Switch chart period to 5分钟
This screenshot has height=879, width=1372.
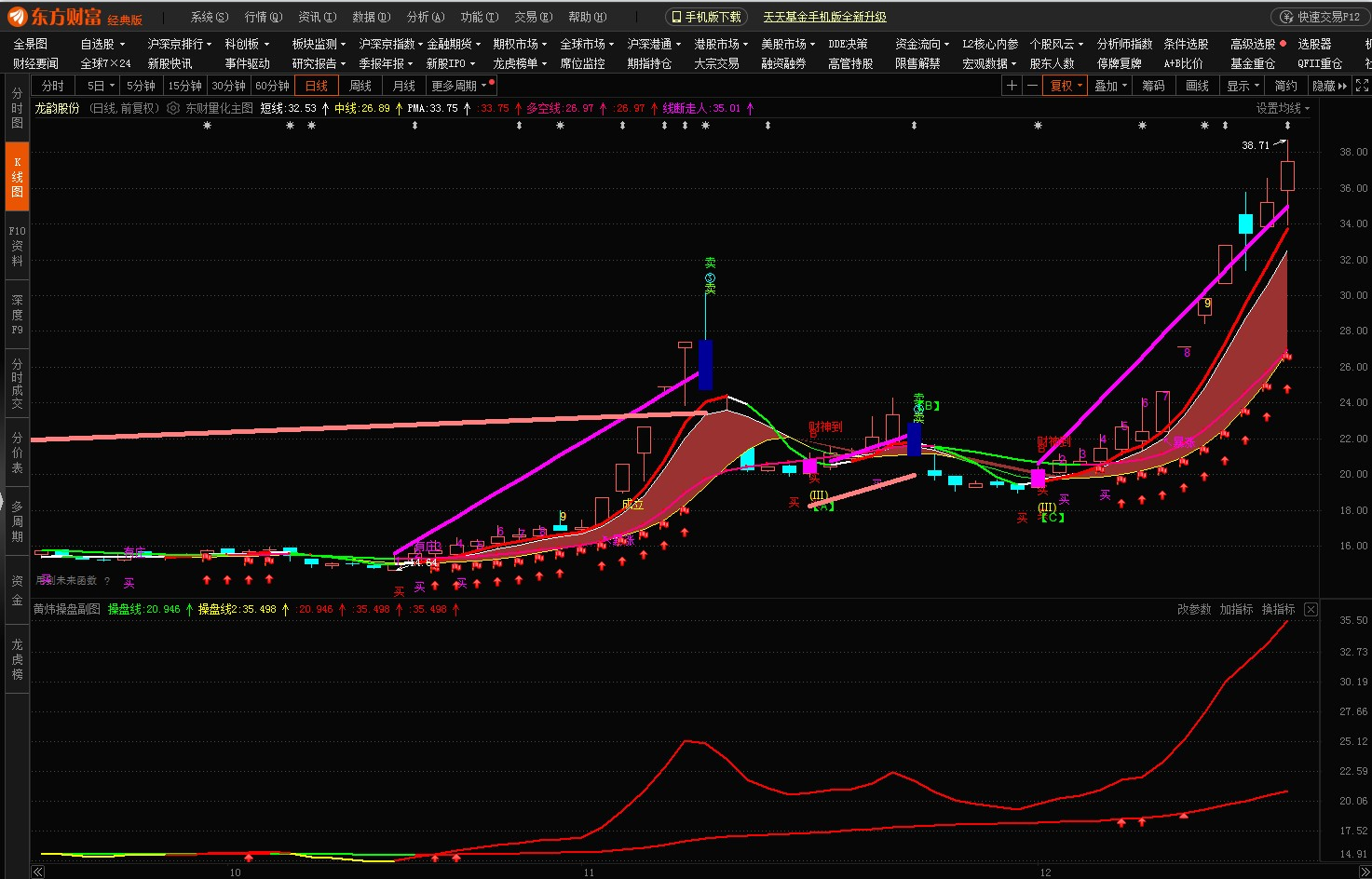[x=141, y=86]
